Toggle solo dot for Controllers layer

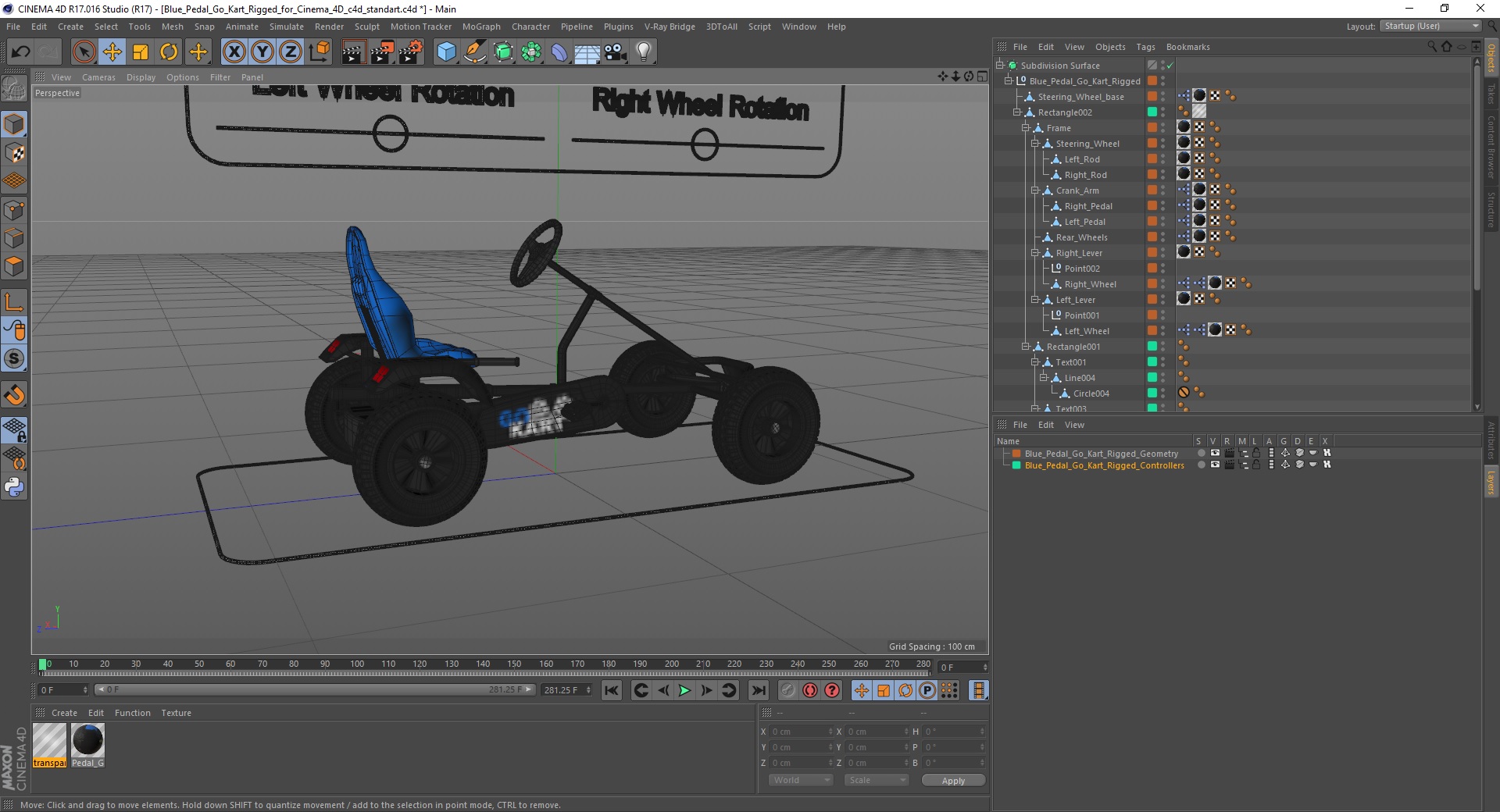1201,465
